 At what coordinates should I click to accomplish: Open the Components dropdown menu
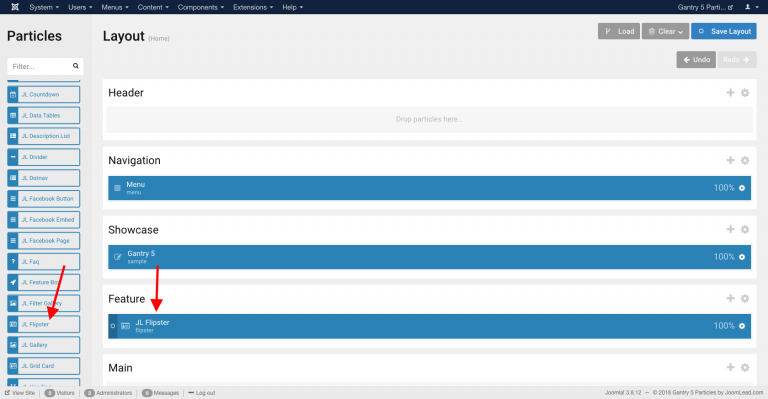tap(201, 7)
